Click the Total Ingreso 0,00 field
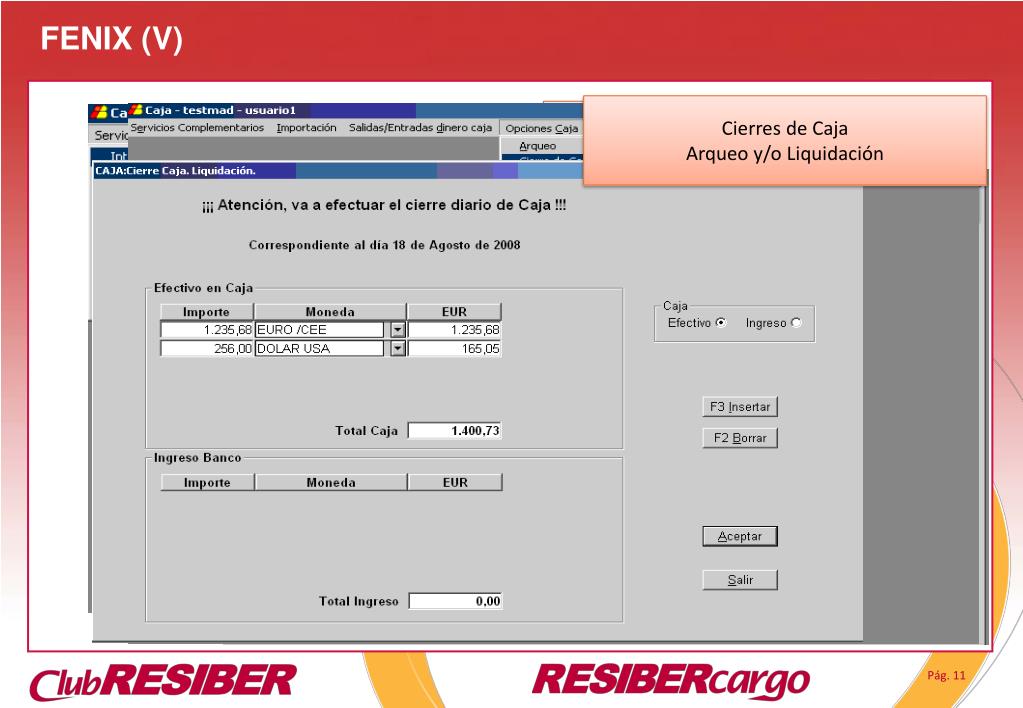This screenshot has height=708, width=1023. (455, 601)
